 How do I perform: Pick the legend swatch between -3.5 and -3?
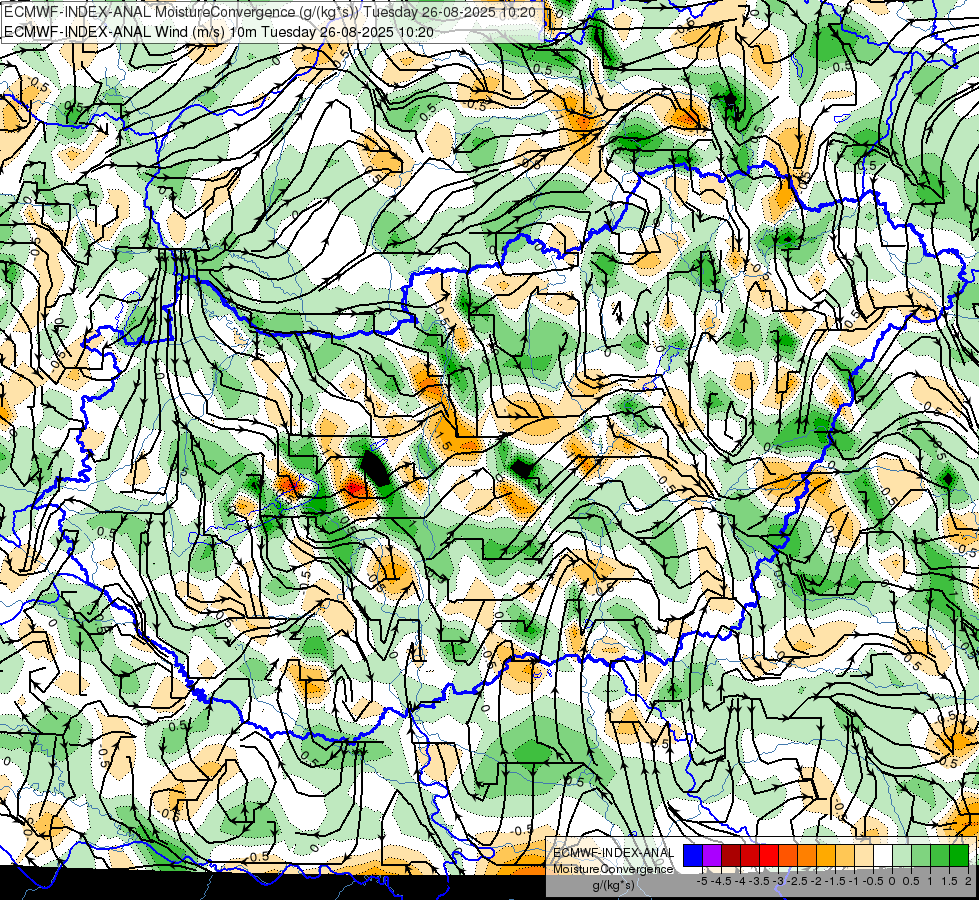(769, 855)
